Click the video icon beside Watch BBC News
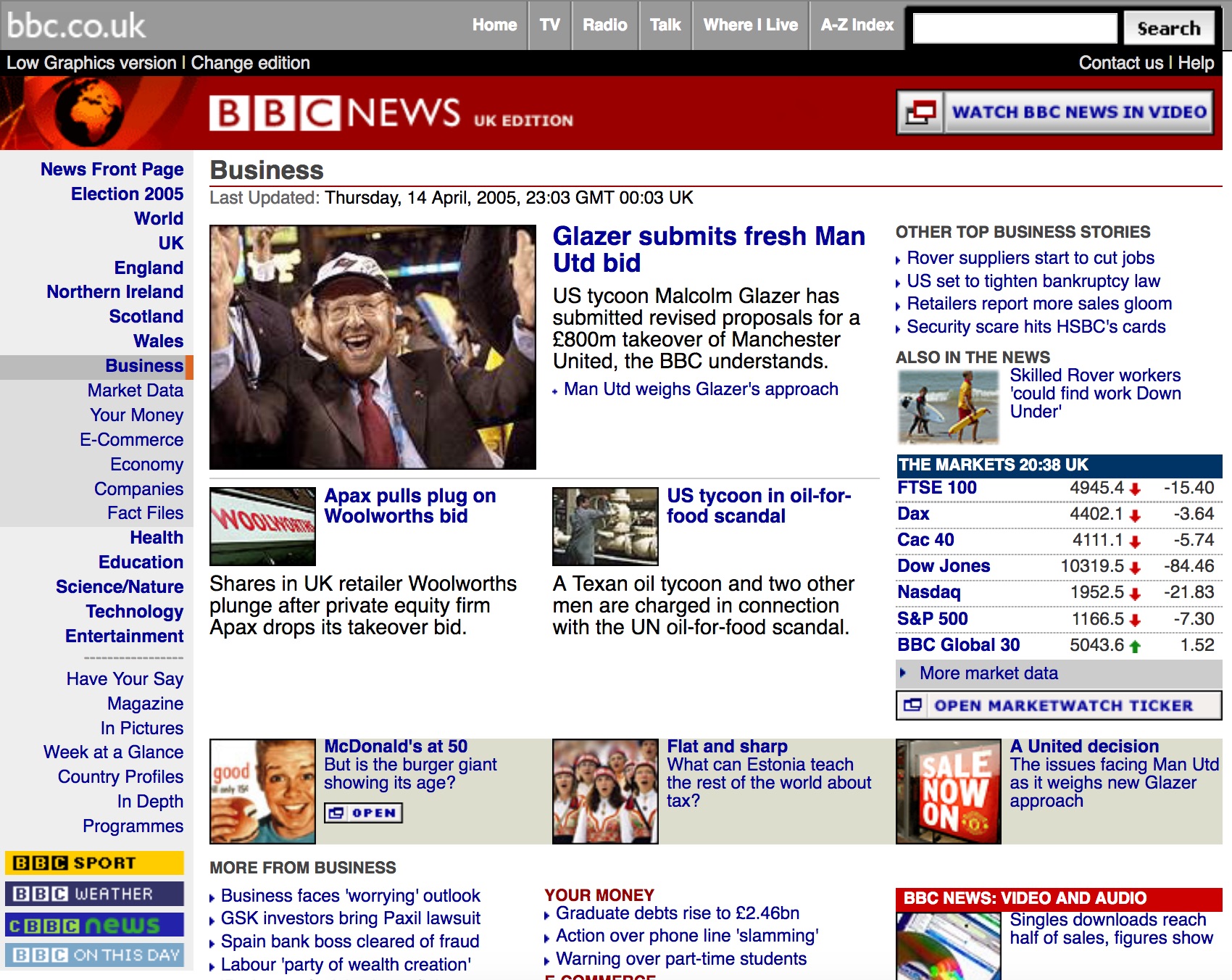The height and width of the screenshot is (980, 1232). click(x=920, y=112)
